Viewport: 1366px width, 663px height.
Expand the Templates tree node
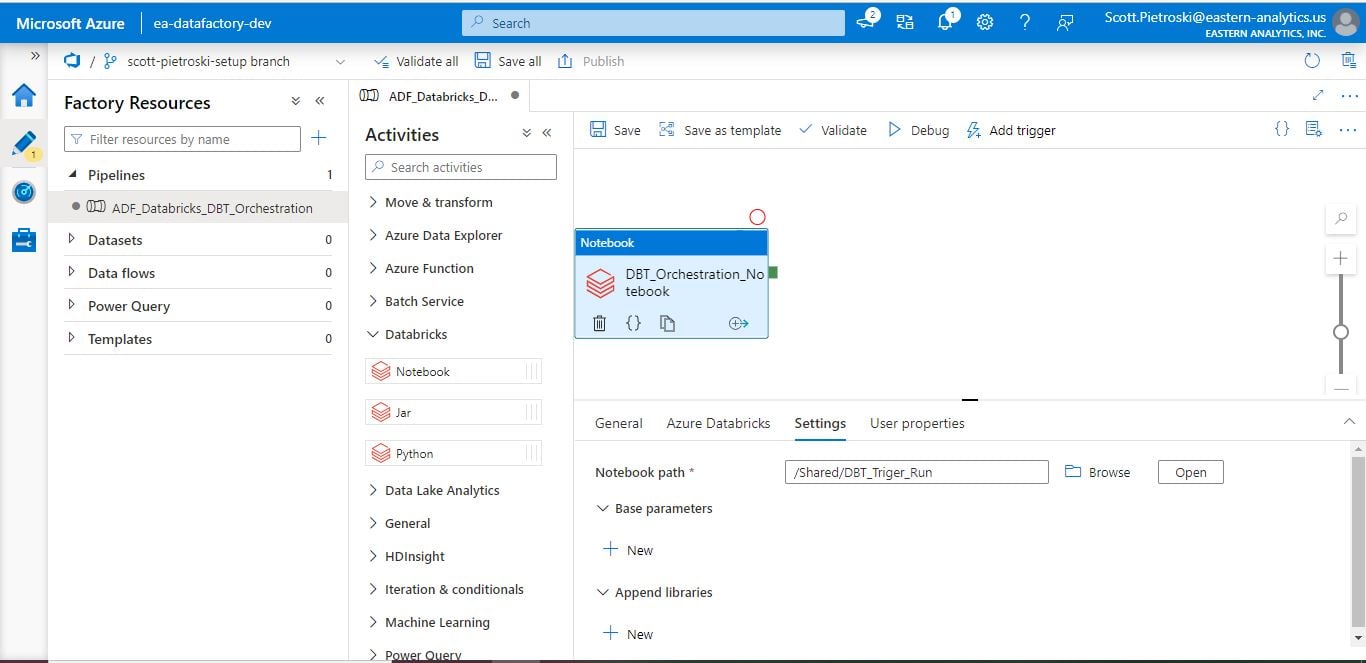click(71, 338)
